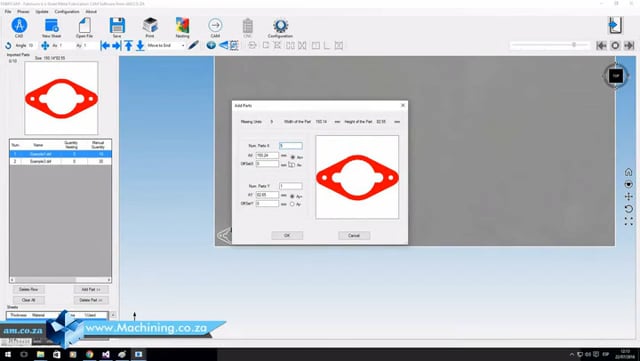Click the Offset X input field
This screenshot has width=640, height=361.
pos(267,164)
